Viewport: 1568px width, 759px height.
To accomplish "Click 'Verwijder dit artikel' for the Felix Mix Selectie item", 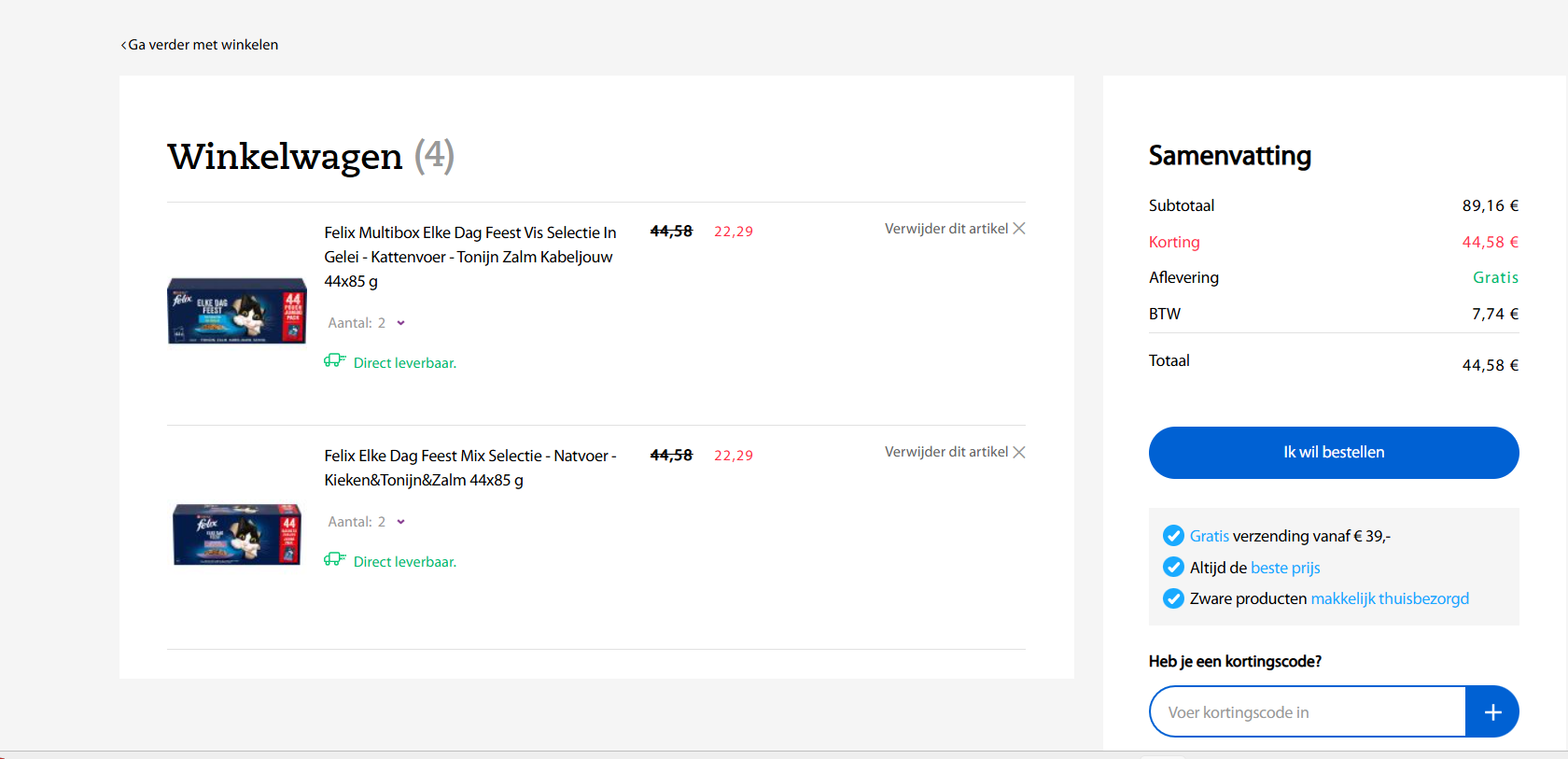I will [x=946, y=452].
